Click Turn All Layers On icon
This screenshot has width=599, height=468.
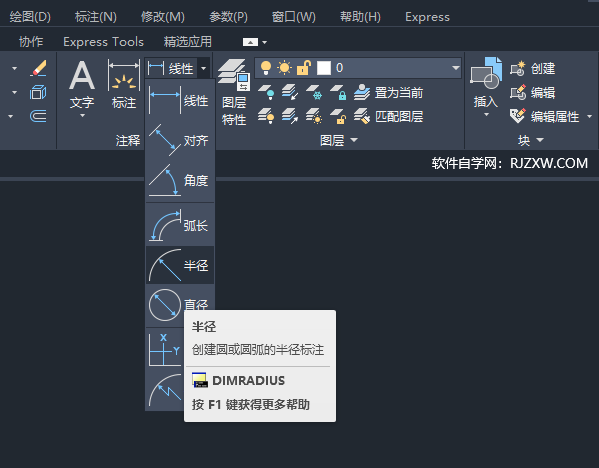[x=266, y=116]
